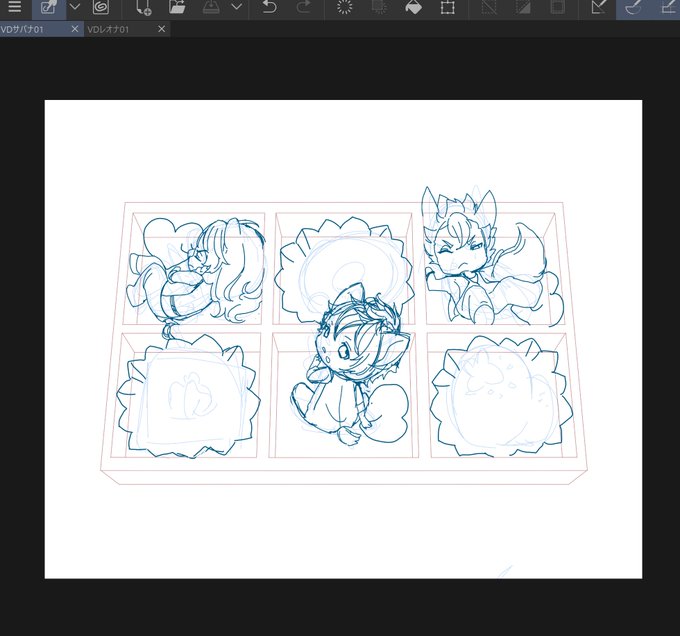Open the hamburger main menu

pyautogui.click(x=14, y=7)
